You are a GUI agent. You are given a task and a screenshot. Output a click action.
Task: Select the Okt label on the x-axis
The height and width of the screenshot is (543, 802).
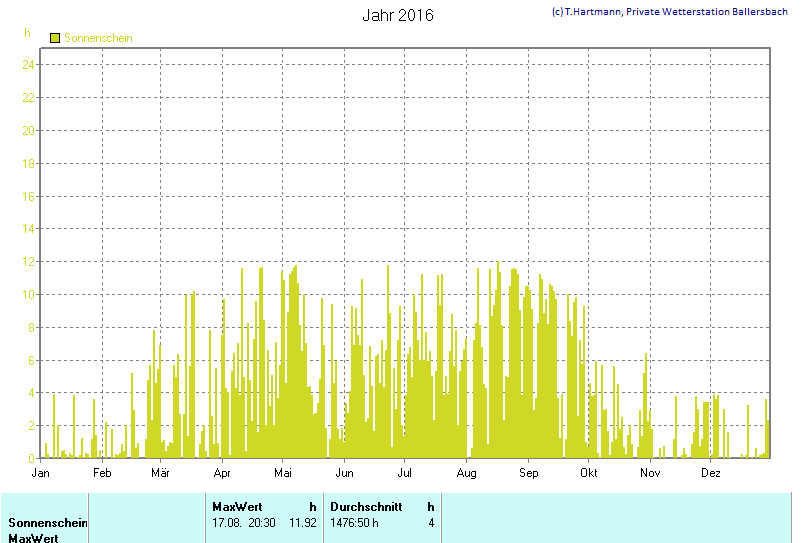pos(588,472)
